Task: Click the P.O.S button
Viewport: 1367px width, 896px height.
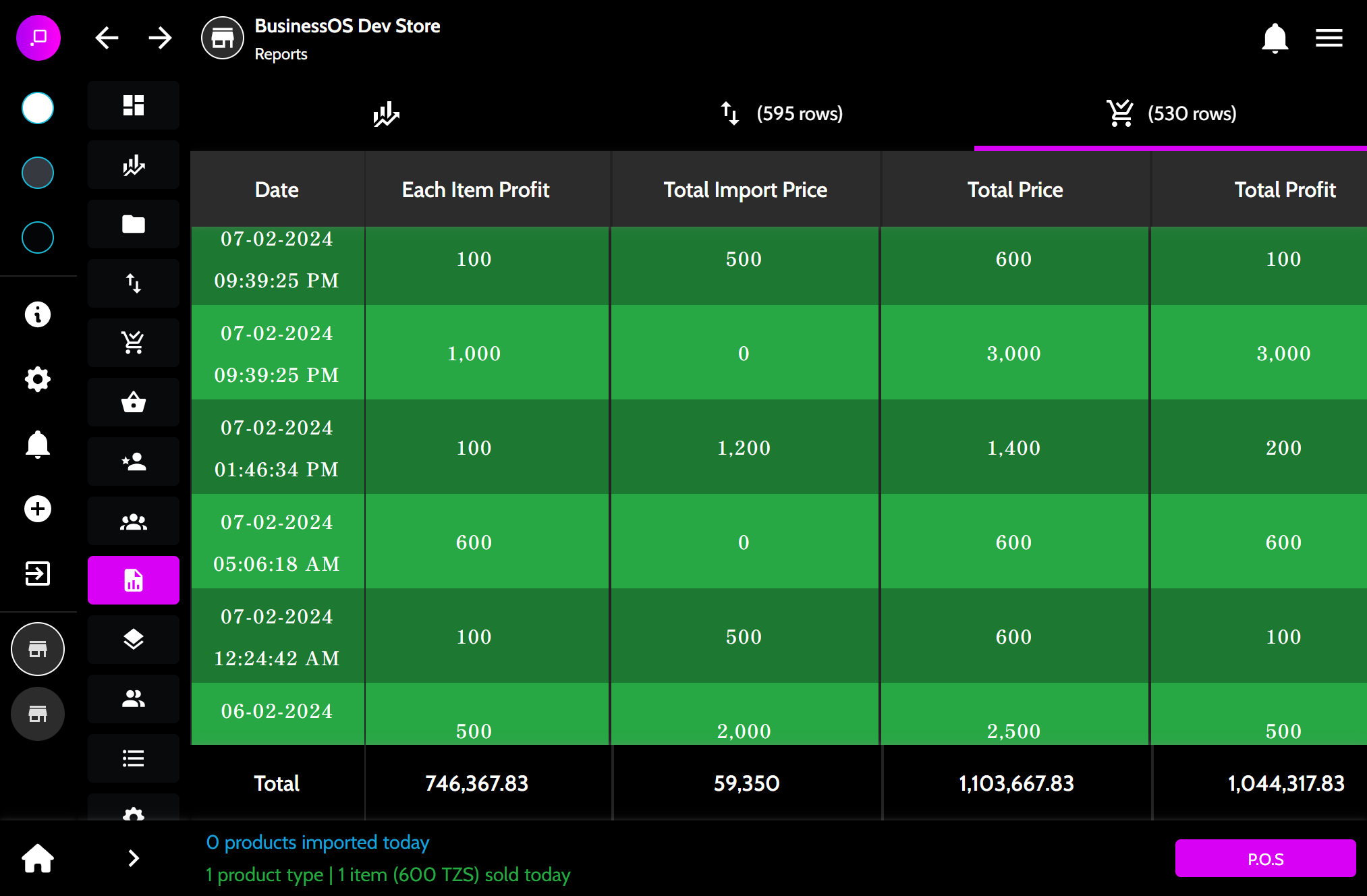Action: pos(1265,858)
